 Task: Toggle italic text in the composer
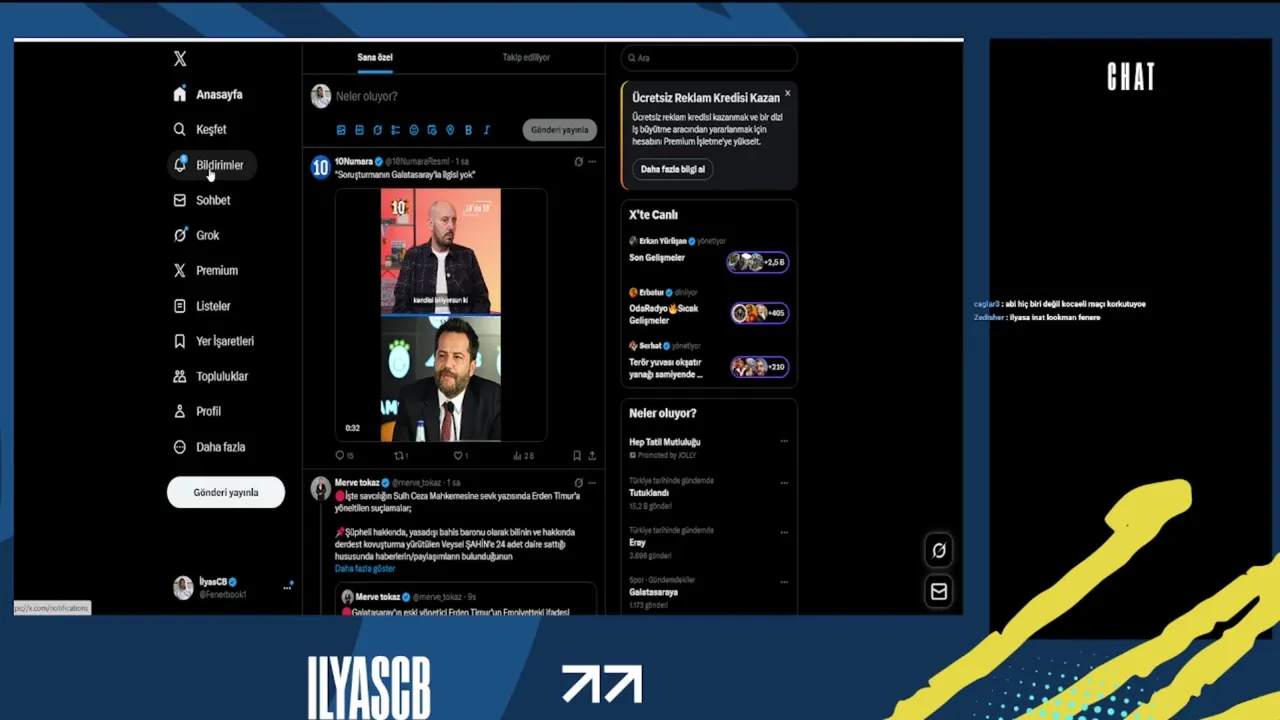pos(486,130)
